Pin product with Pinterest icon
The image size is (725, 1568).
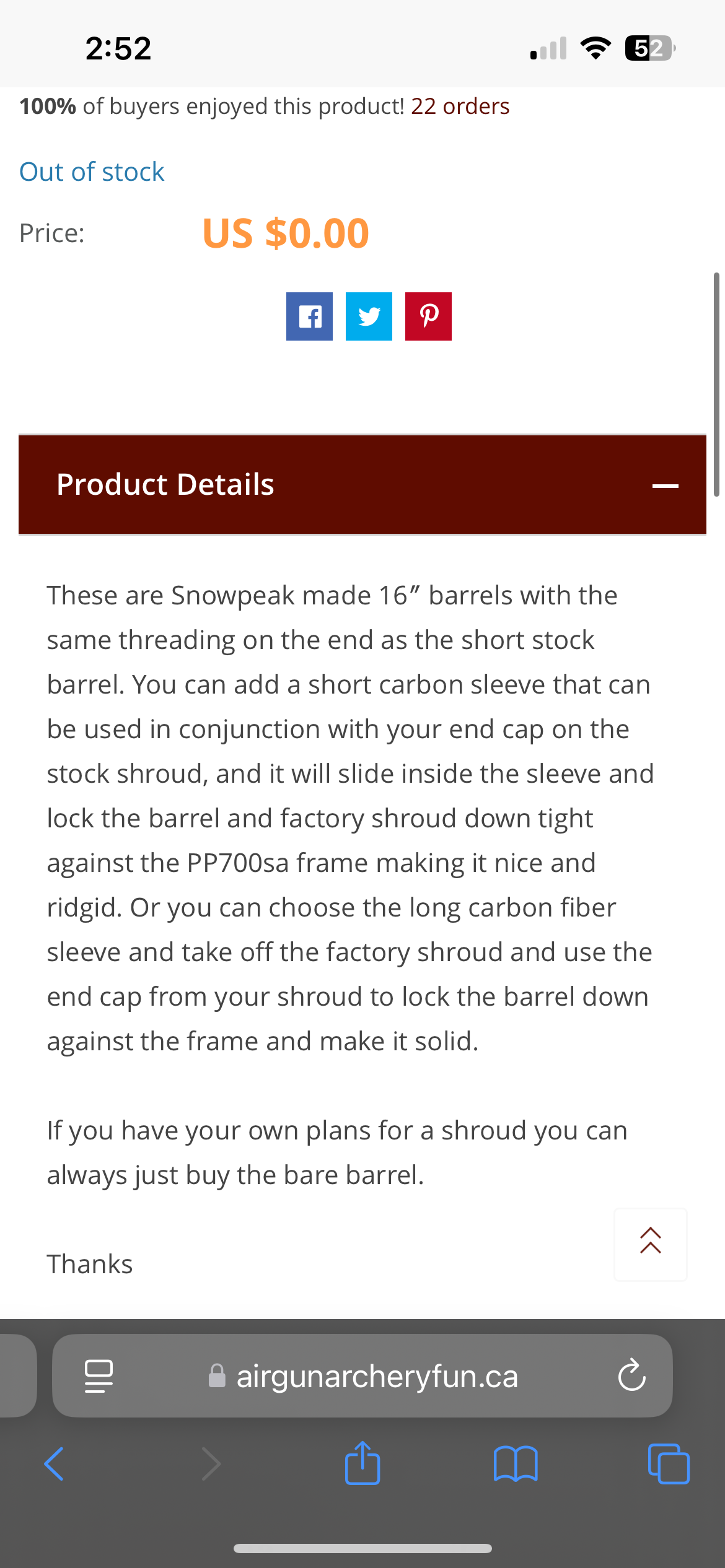point(428,316)
